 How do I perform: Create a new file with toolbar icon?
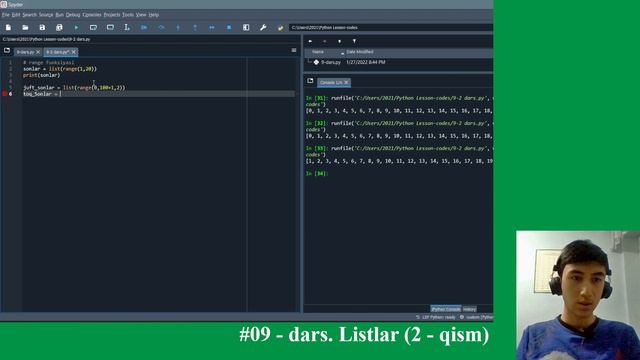8,27
